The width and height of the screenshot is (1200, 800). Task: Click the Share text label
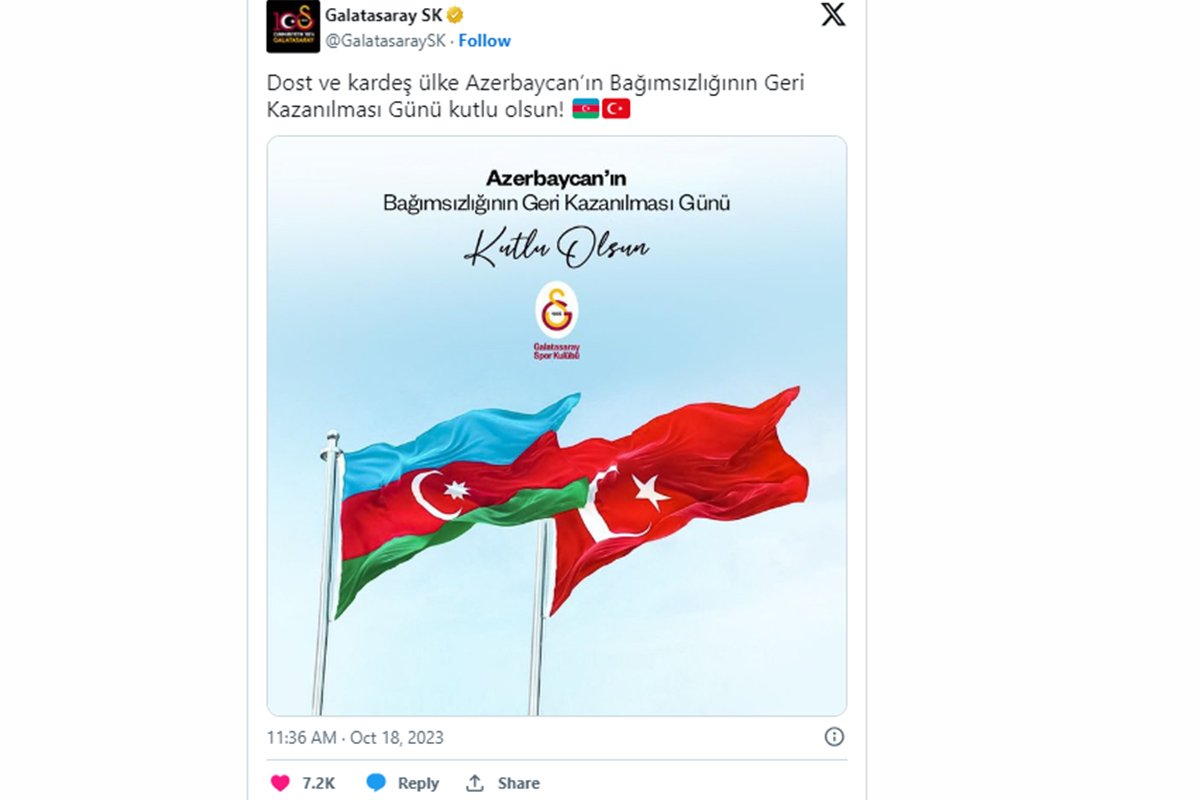click(x=518, y=783)
